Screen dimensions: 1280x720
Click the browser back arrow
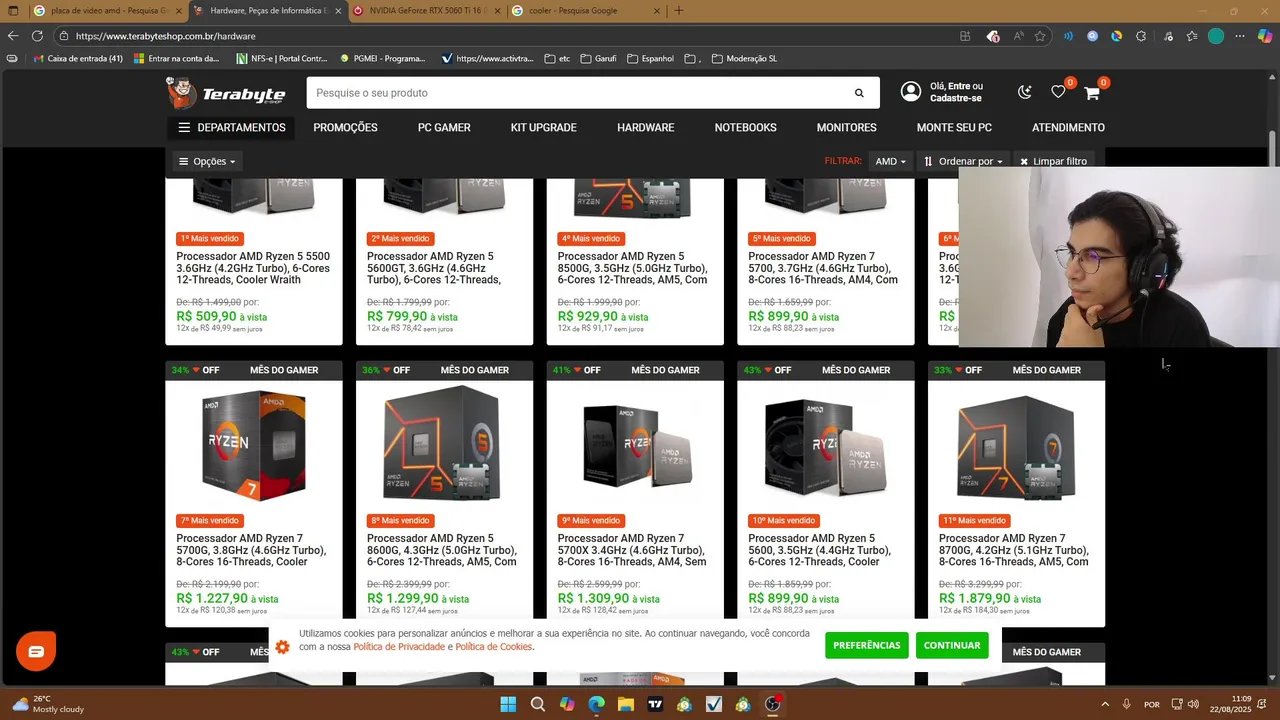click(x=13, y=36)
